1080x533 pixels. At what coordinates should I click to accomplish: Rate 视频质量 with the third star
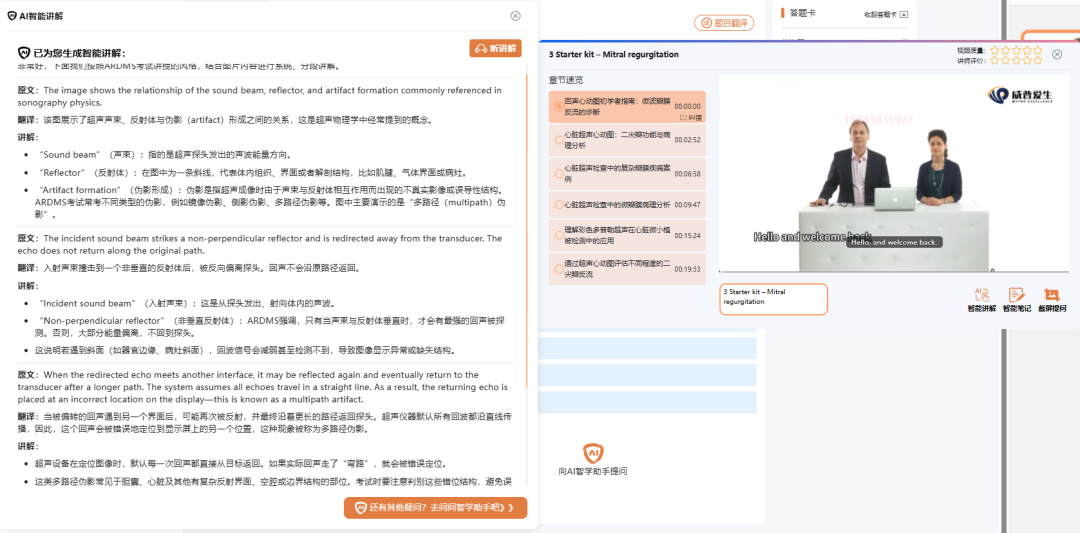pos(1016,50)
